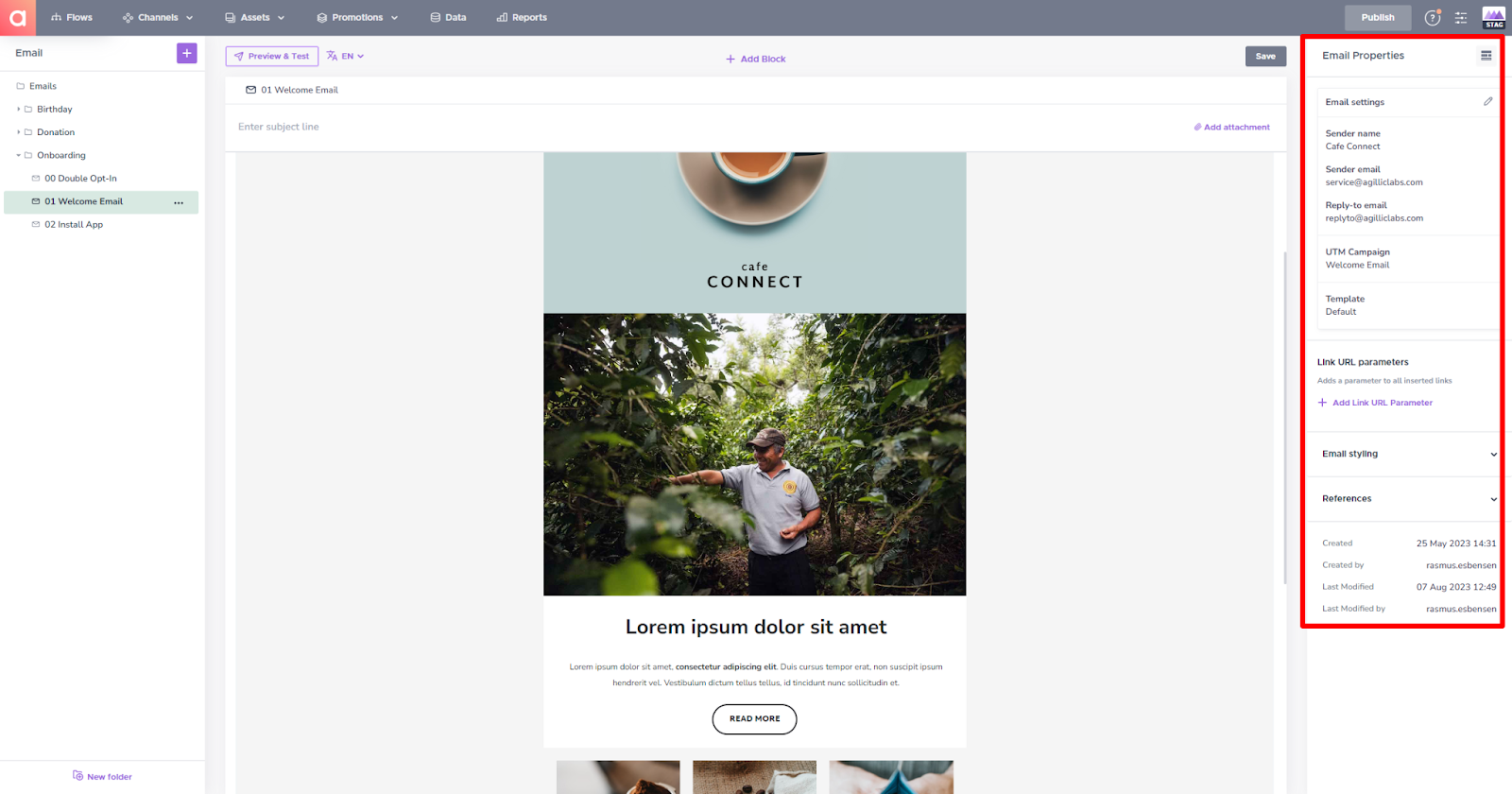This screenshot has height=794, width=1512.
Task: Toggle the Email Properties panel icon
Action: point(1486,56)
